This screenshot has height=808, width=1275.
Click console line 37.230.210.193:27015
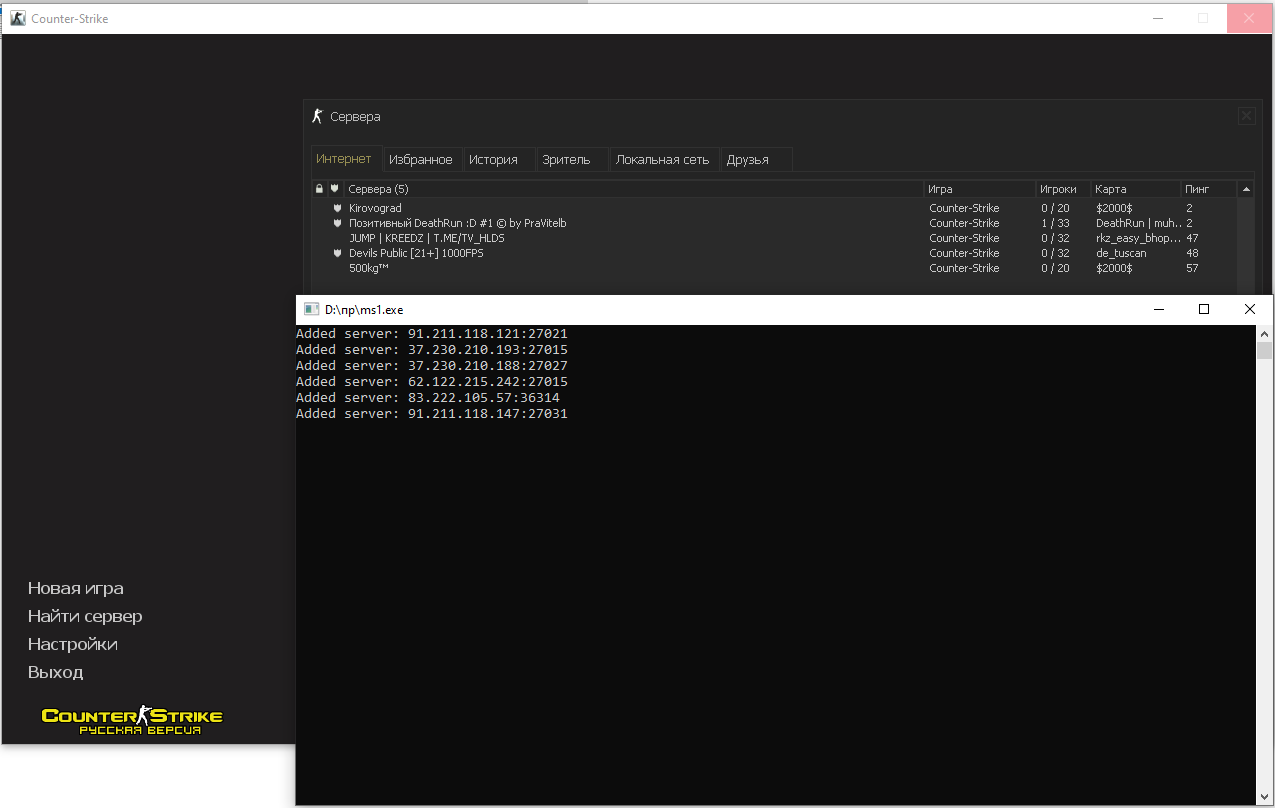[432, 349]
